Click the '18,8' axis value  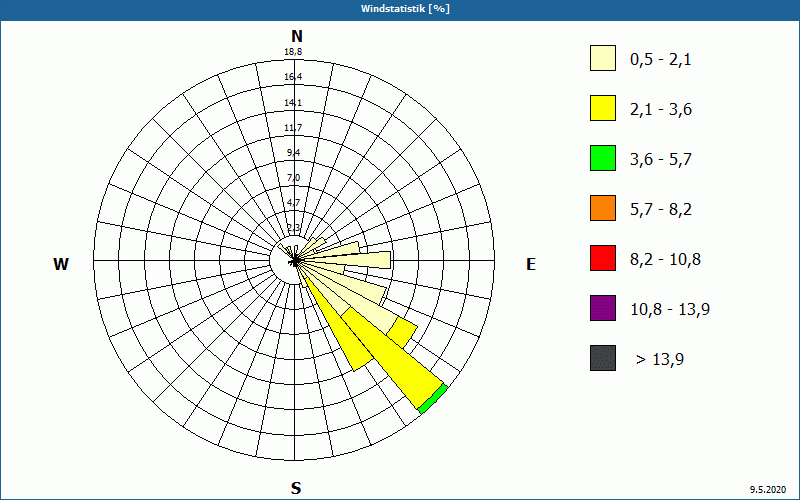coord(293,52)
